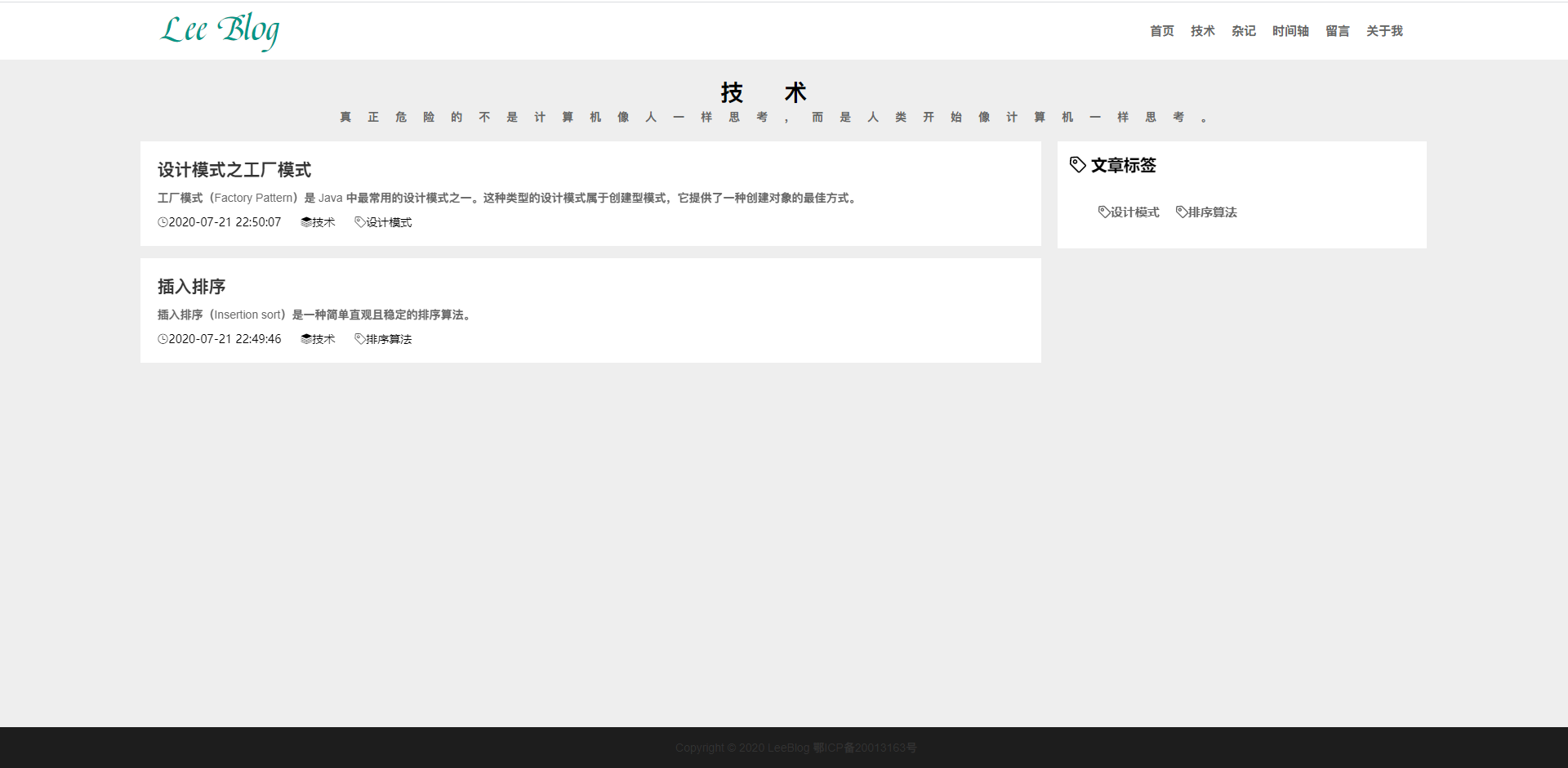
Task: Open the 时间轴 page
Action: click(1290, 31)
